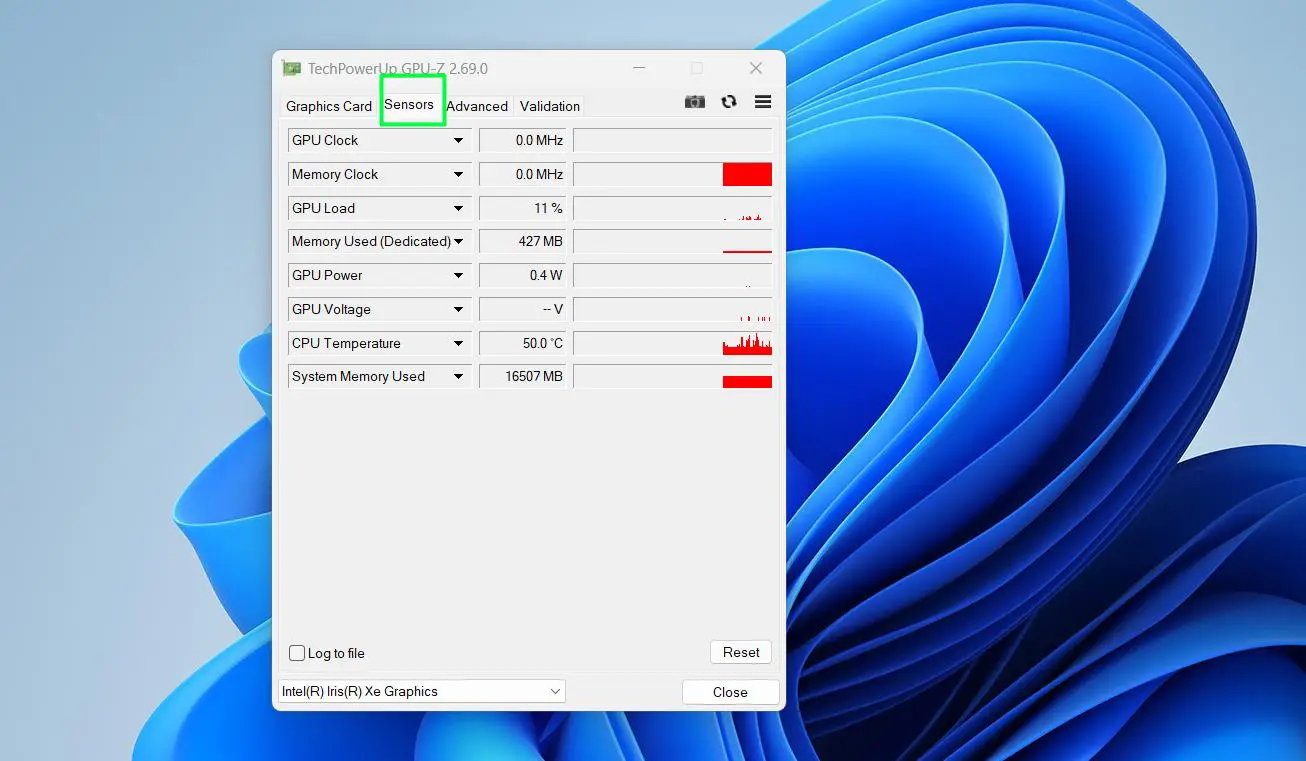Enable the Log to file checkbox
Screen dimensions: 1306x761
297,652
